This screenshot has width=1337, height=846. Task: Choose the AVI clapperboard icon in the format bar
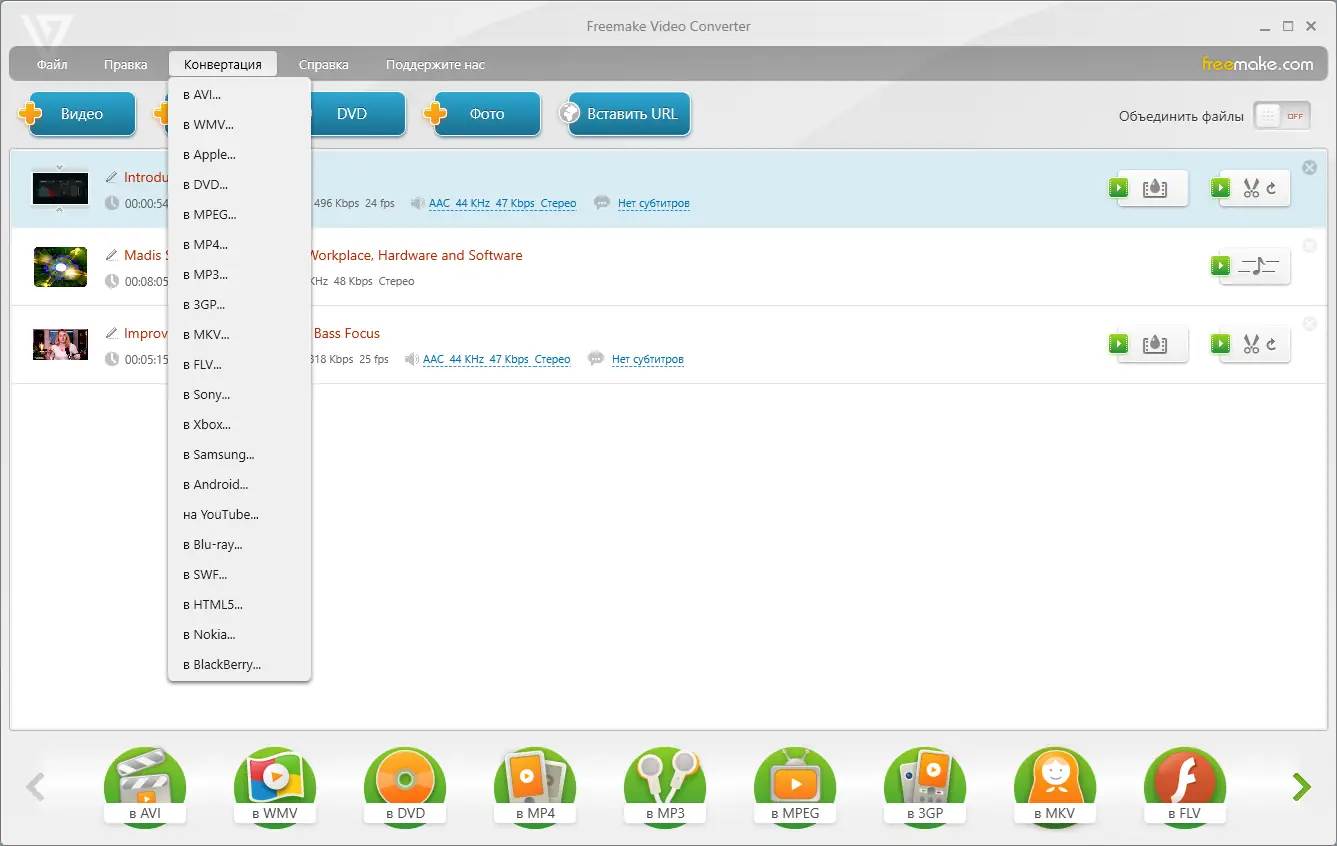coord(145,786)
